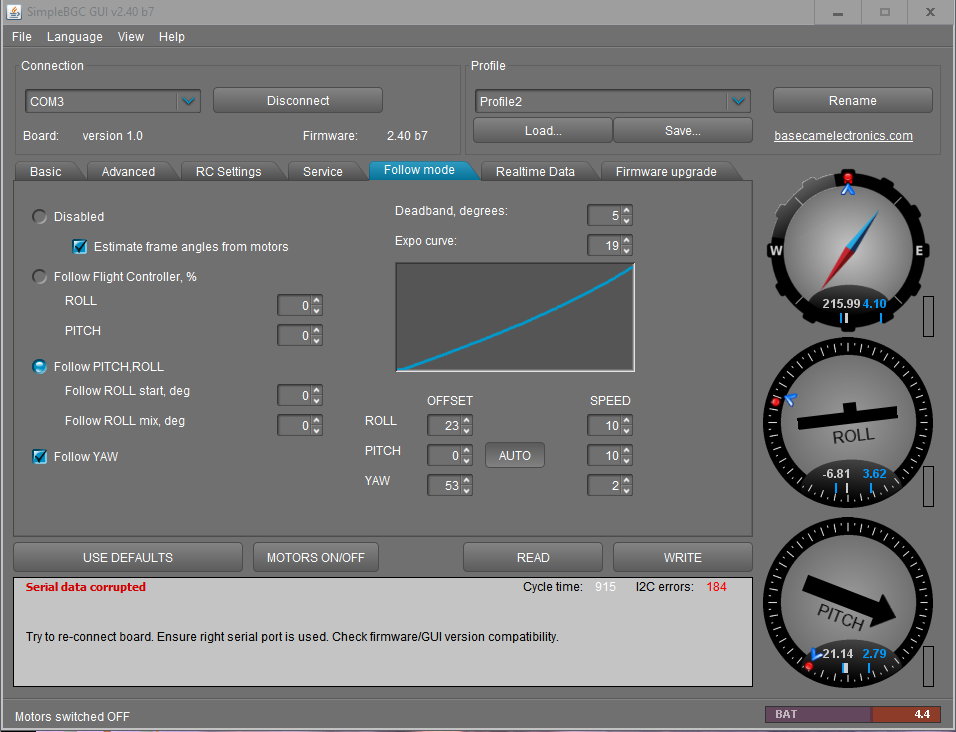Click the PITCH arrow gauge

coord(847,603)
